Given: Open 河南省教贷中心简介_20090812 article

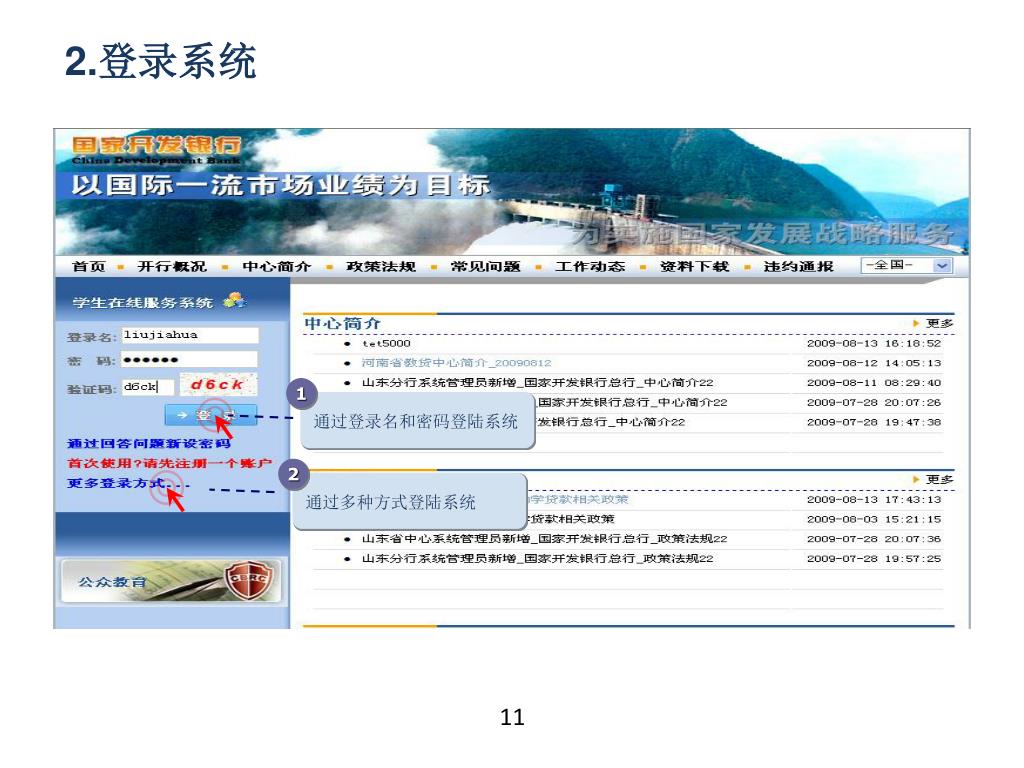Looking at the screenshot, I should coord(456,363).
